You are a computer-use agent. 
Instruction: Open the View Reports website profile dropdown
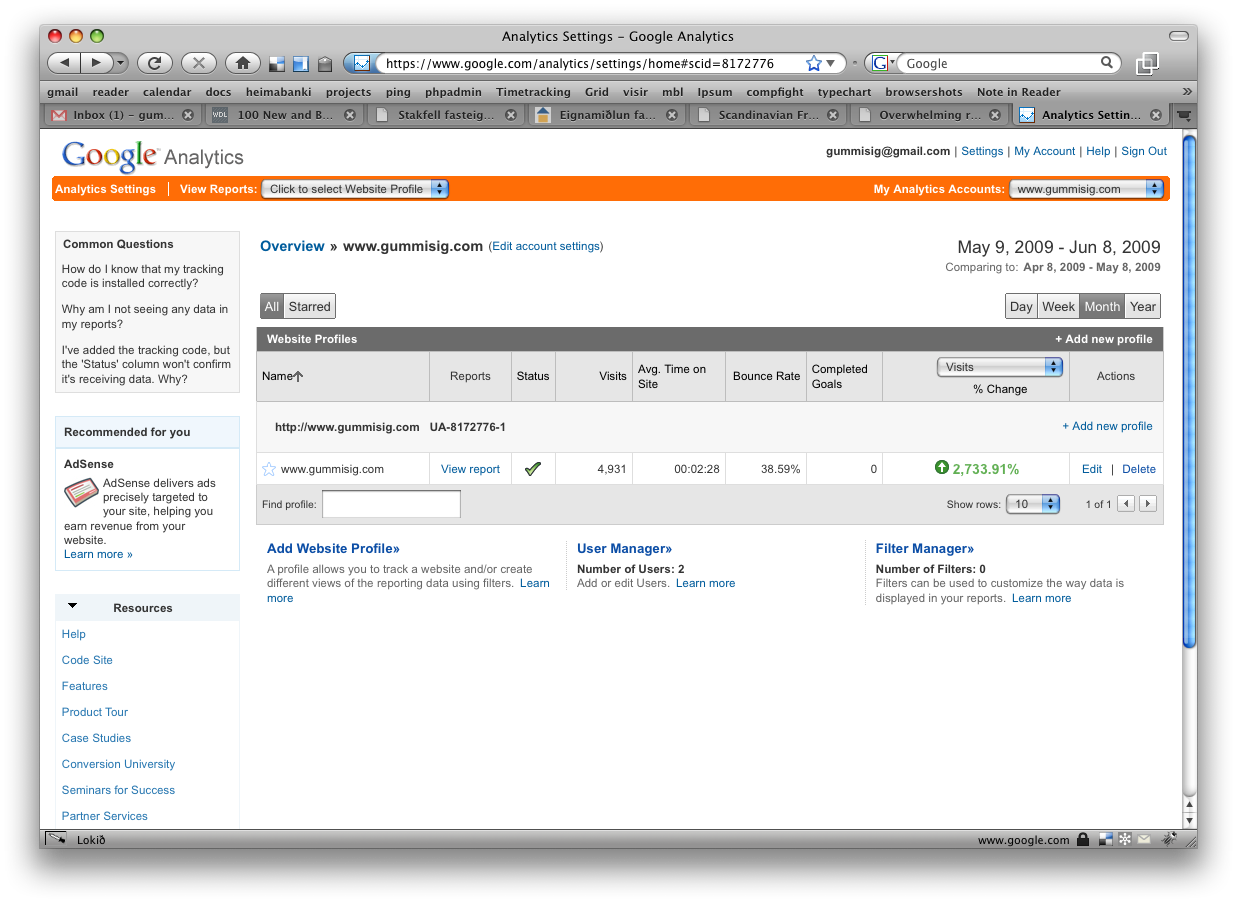click(x=355, y=189)
